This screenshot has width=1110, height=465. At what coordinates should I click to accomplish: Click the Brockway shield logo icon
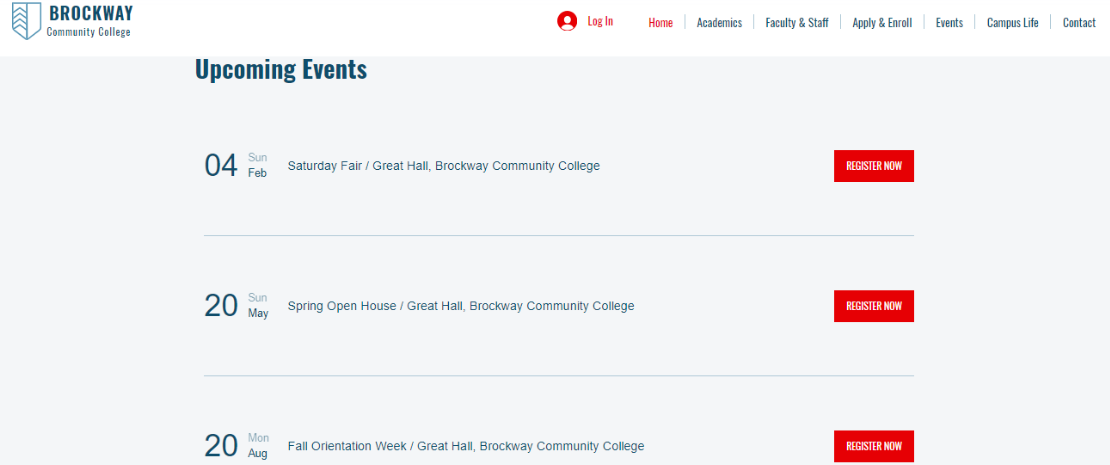pyautogui.click(x=26, y=21)
